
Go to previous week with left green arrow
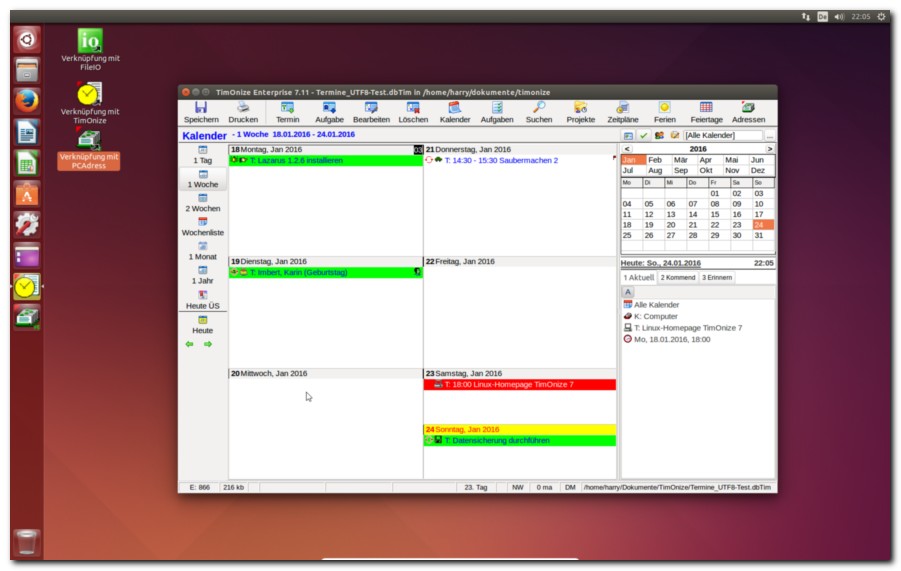tap(190, 344)
